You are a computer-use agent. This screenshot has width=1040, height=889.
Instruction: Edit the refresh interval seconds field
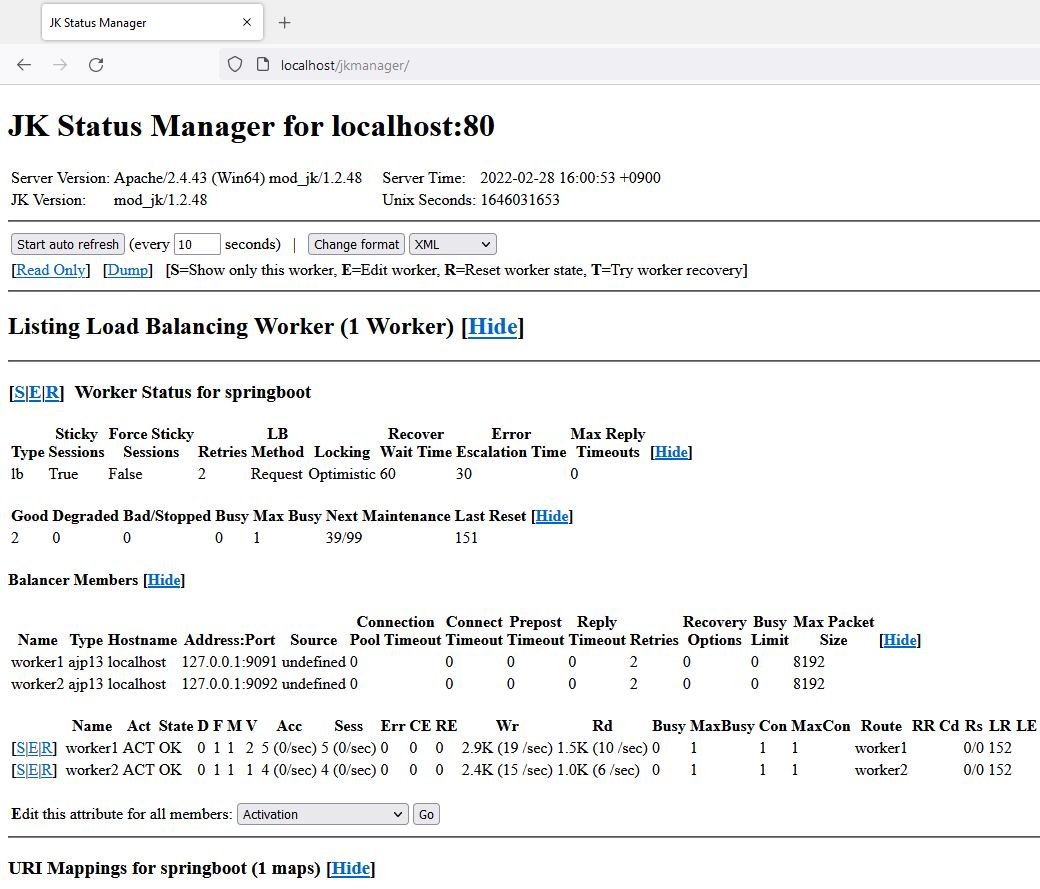pyautogui.click(x=197, y=244)
